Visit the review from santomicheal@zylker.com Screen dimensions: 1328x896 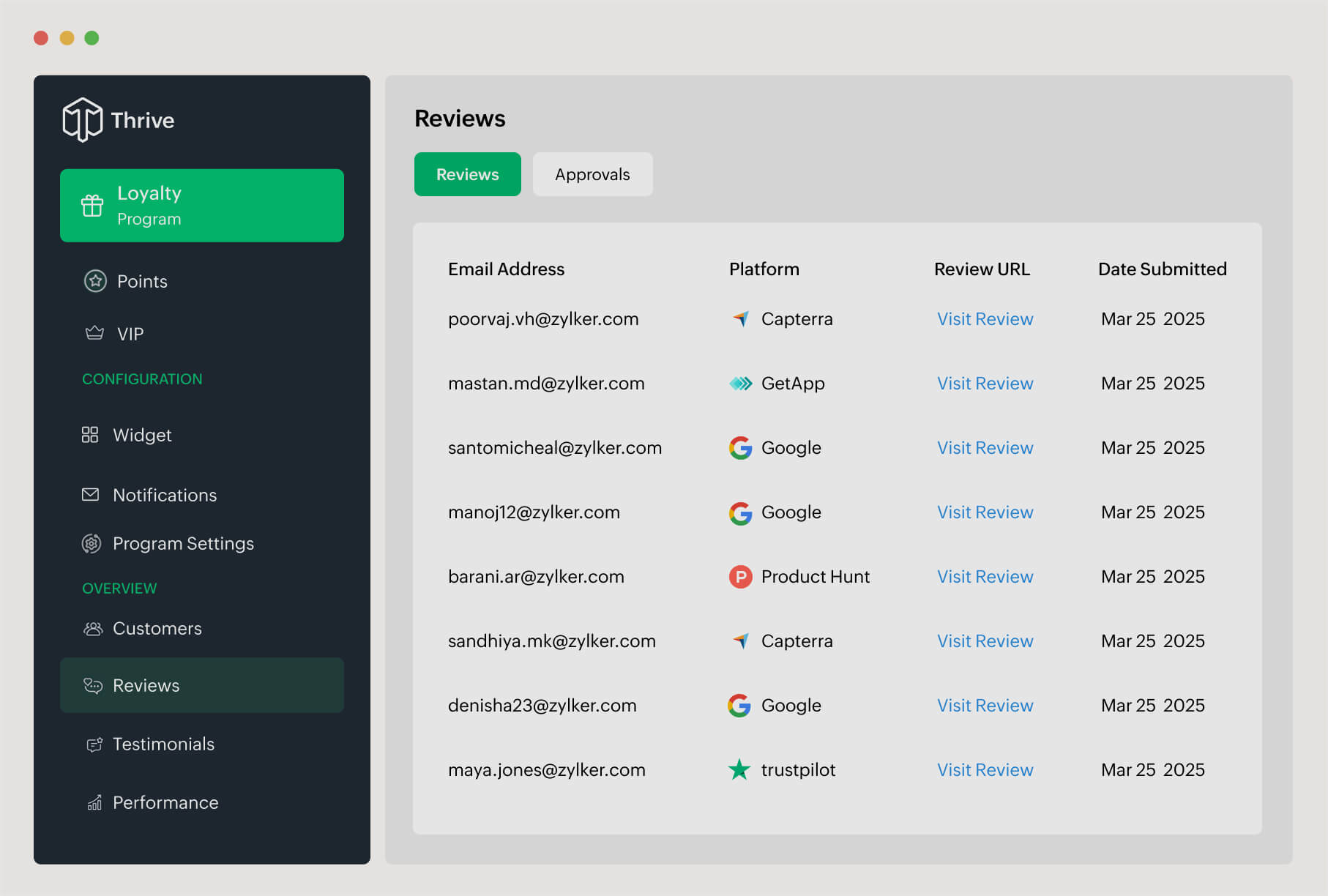[985, 447]
